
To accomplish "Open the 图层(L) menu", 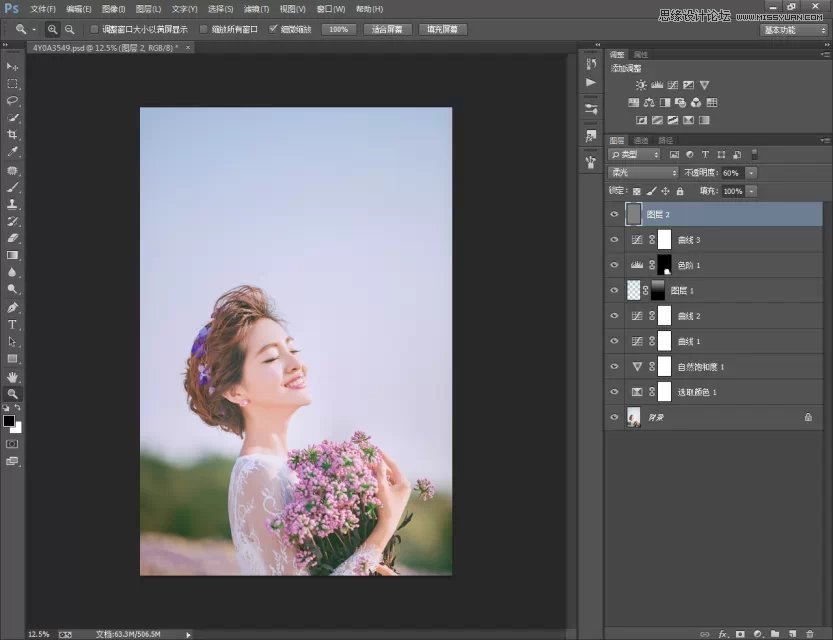I will [150, 8].
